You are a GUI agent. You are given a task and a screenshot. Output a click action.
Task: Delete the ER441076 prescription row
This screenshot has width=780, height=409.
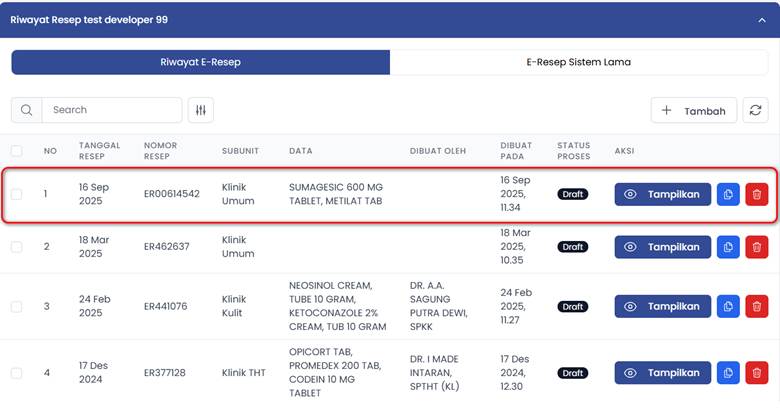756,306
